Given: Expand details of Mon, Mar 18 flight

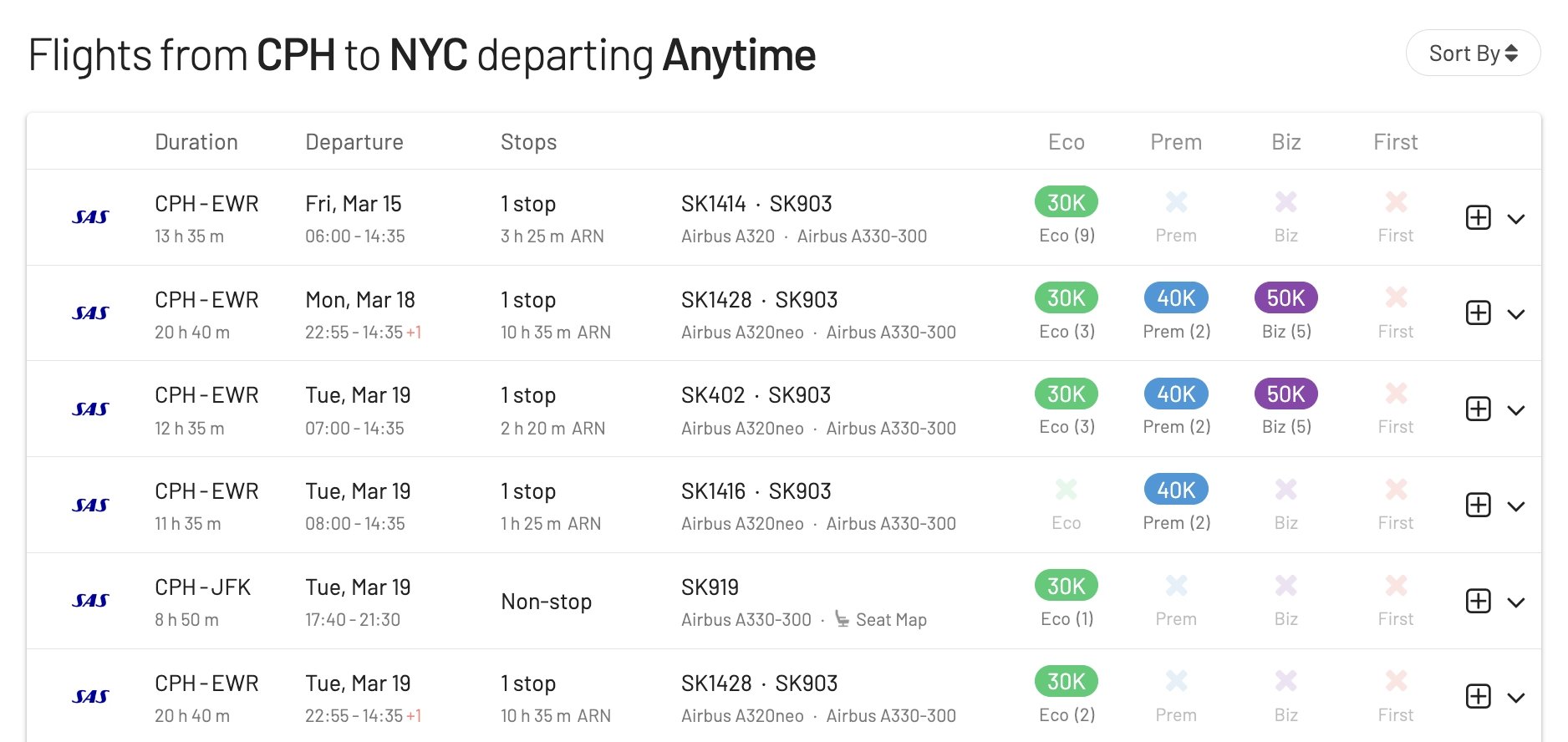Looking at the screenshot, I should pyautogui.click(x=1516, y=314).
